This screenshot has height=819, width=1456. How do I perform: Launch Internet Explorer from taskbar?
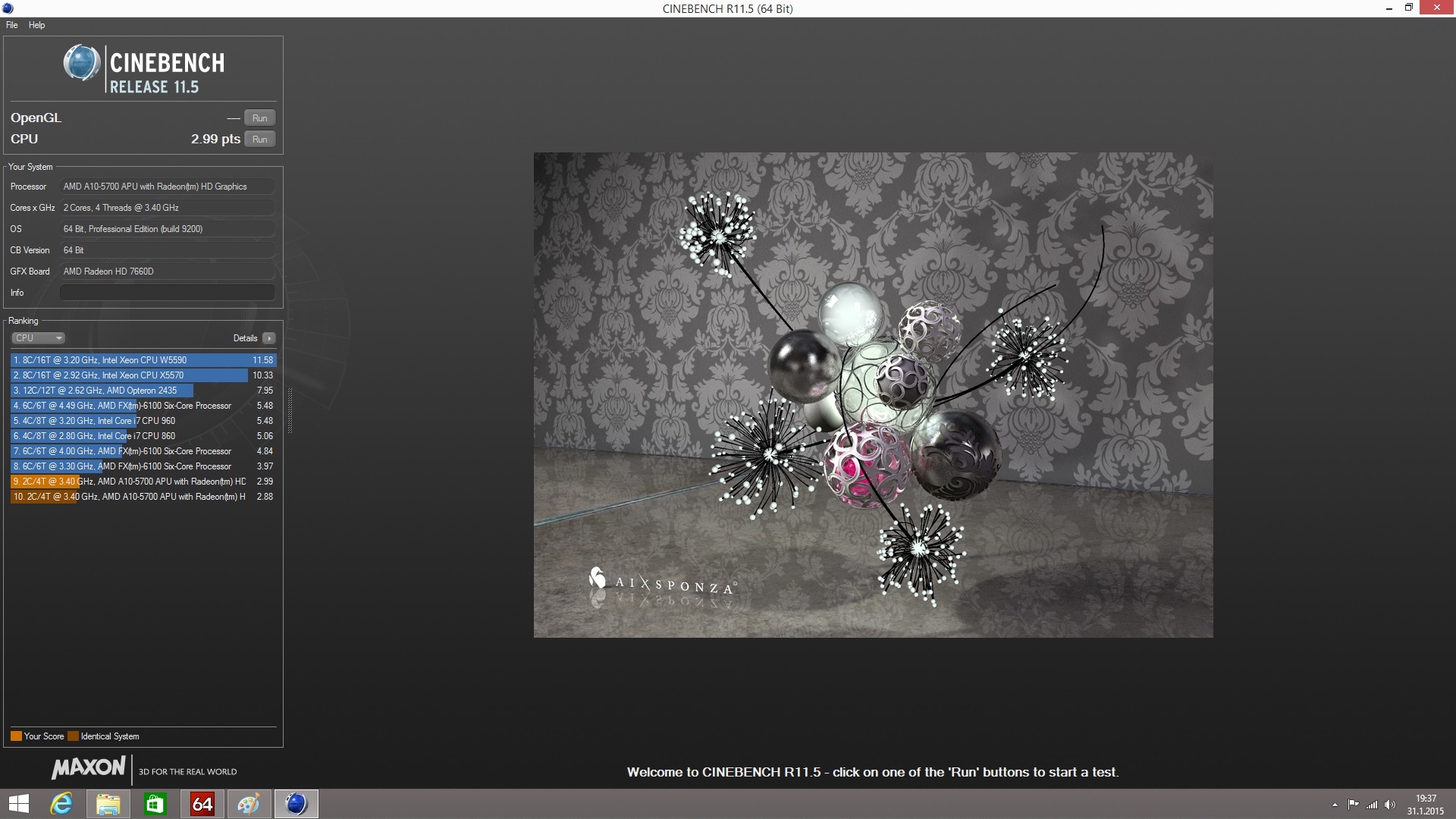click(61, 804)
